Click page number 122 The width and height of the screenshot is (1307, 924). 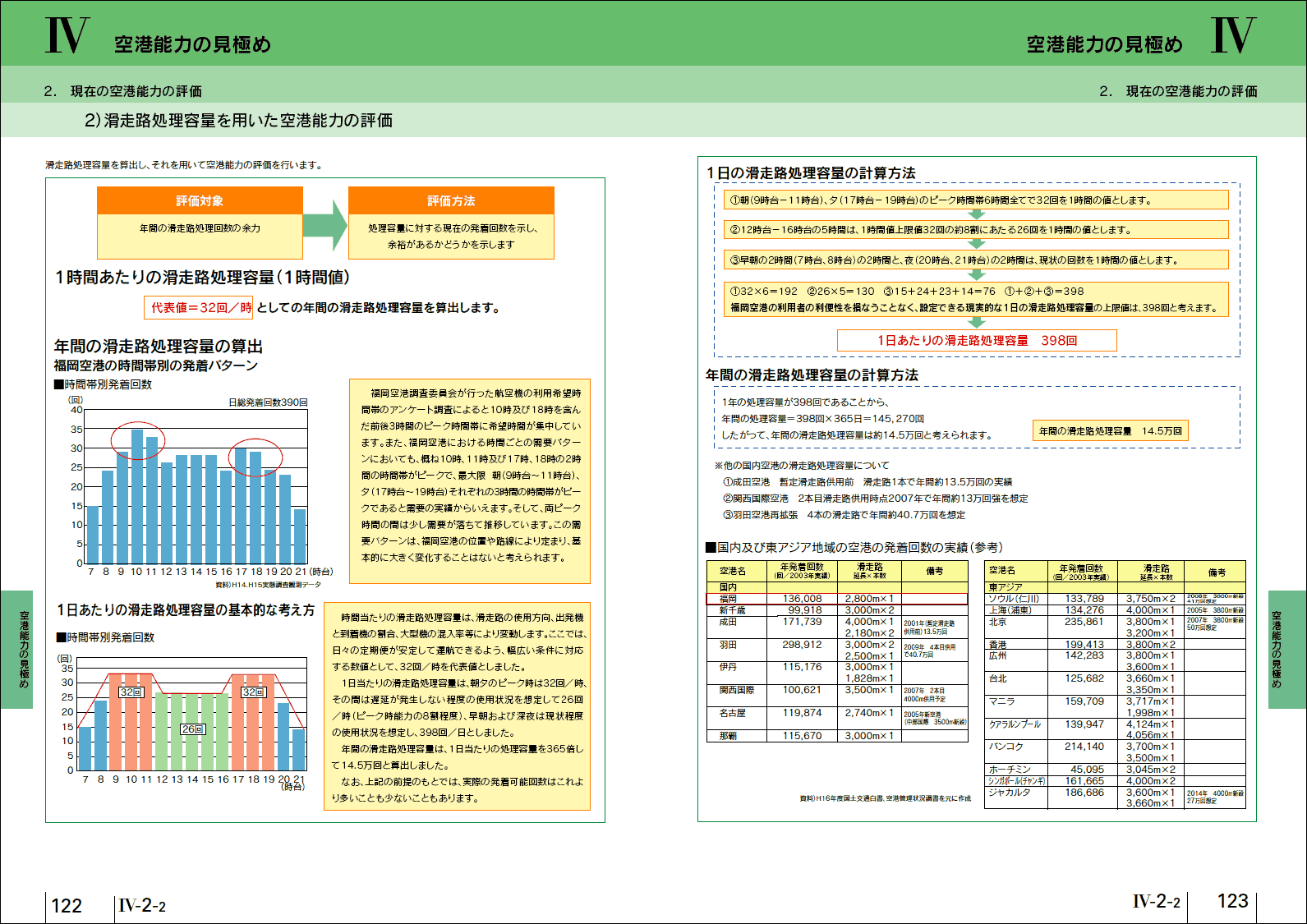click(x=67, y=906)
